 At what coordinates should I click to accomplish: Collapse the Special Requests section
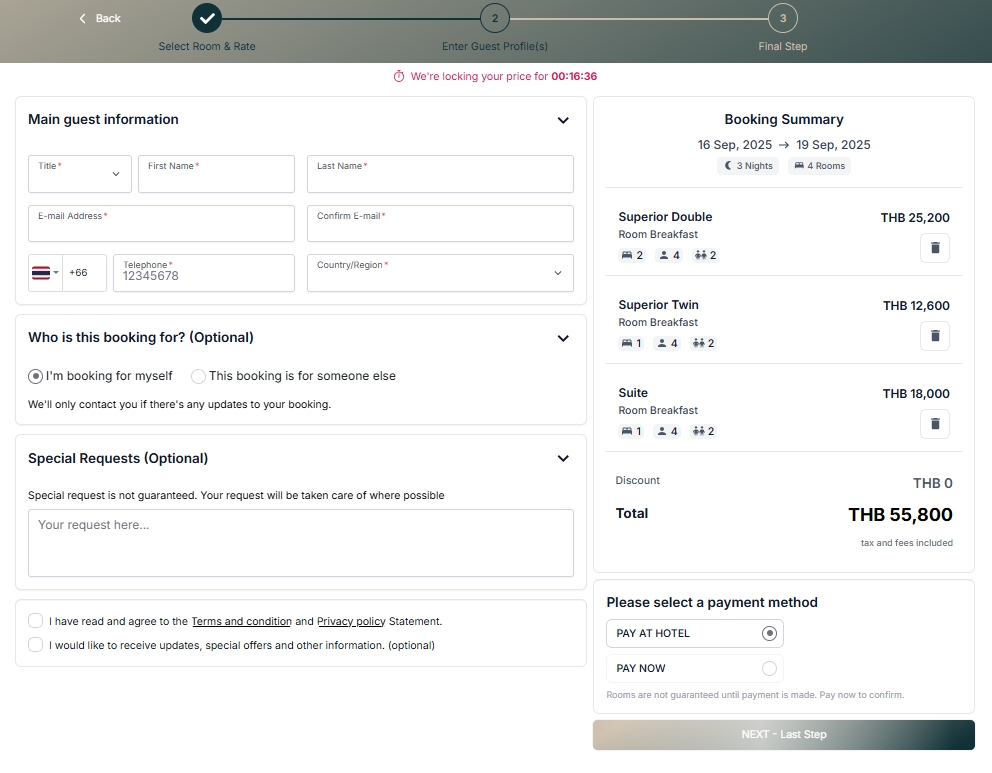pyautogui.click(x=563, y=458)
